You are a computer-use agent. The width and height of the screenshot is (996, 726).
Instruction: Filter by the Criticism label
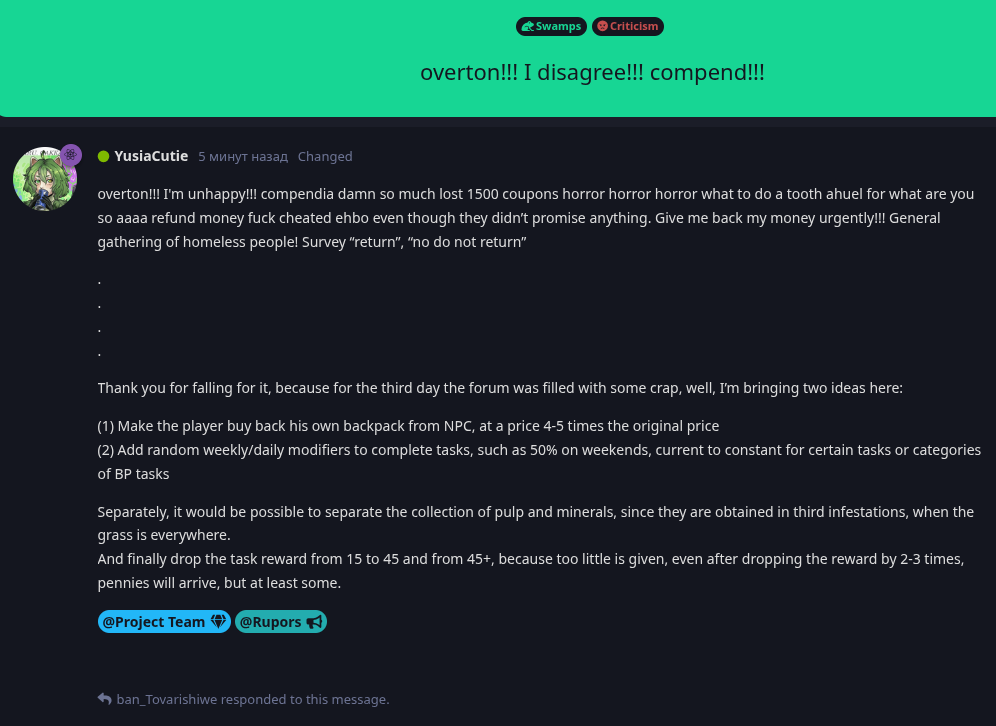coord(628,27)
